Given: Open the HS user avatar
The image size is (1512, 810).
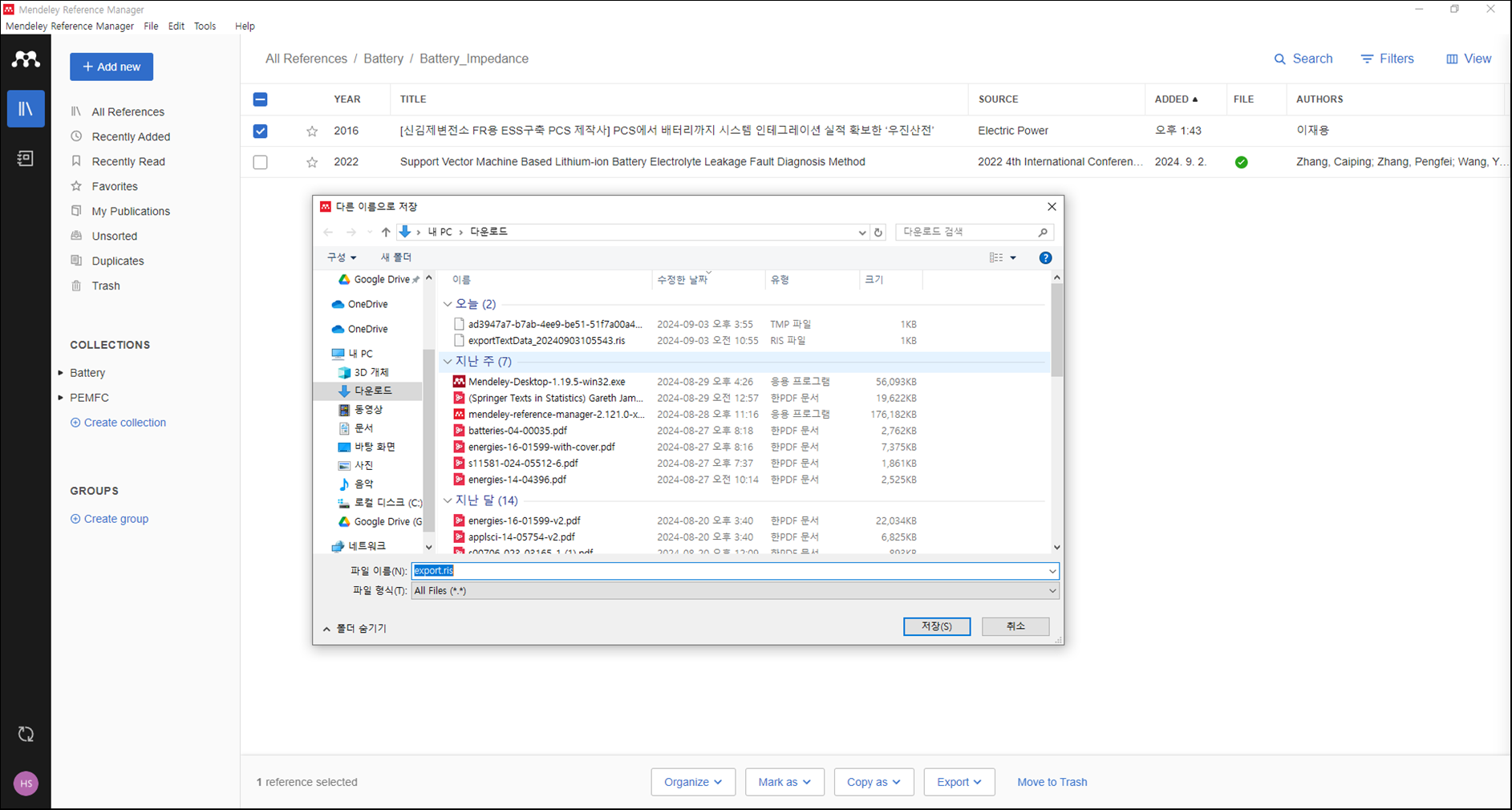Looking at the screenshot, I should coord(26,784).
